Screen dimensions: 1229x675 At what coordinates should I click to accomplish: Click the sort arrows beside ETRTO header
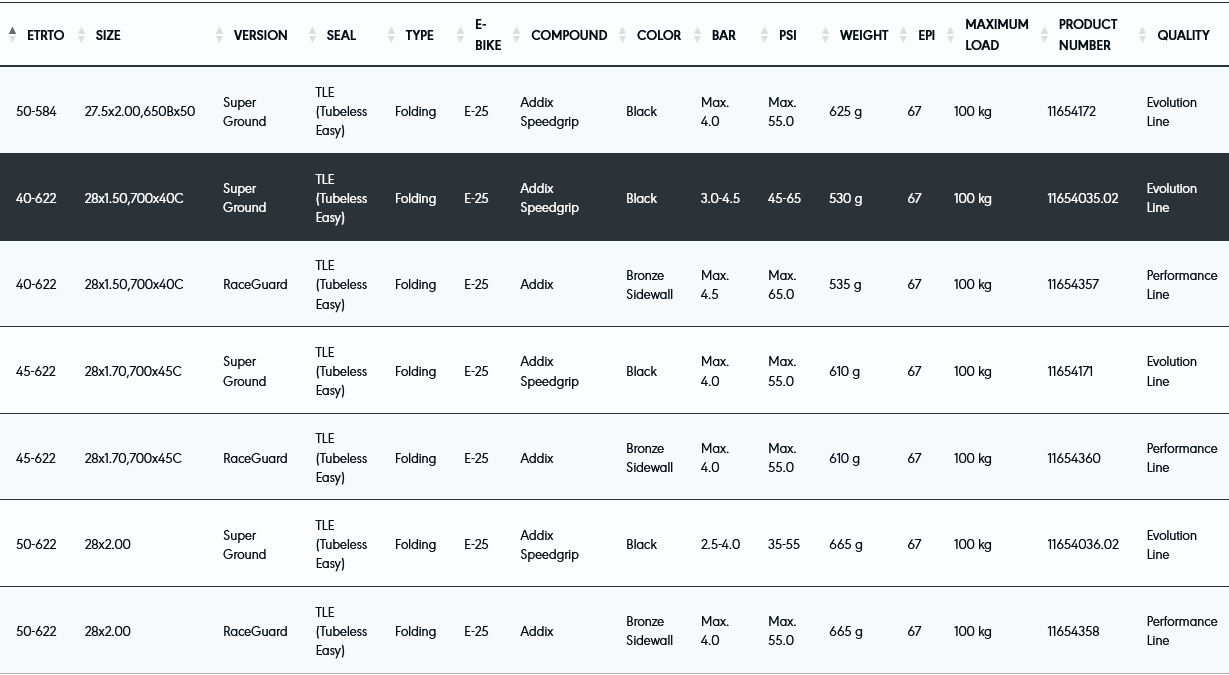pyautogui.click(x=12, y=35)
